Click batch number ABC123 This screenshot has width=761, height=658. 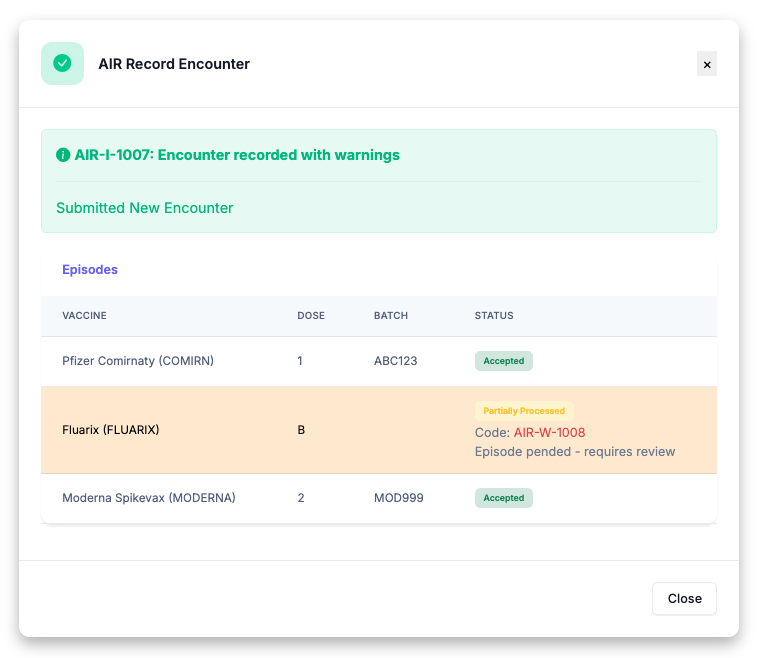point(396,361)
